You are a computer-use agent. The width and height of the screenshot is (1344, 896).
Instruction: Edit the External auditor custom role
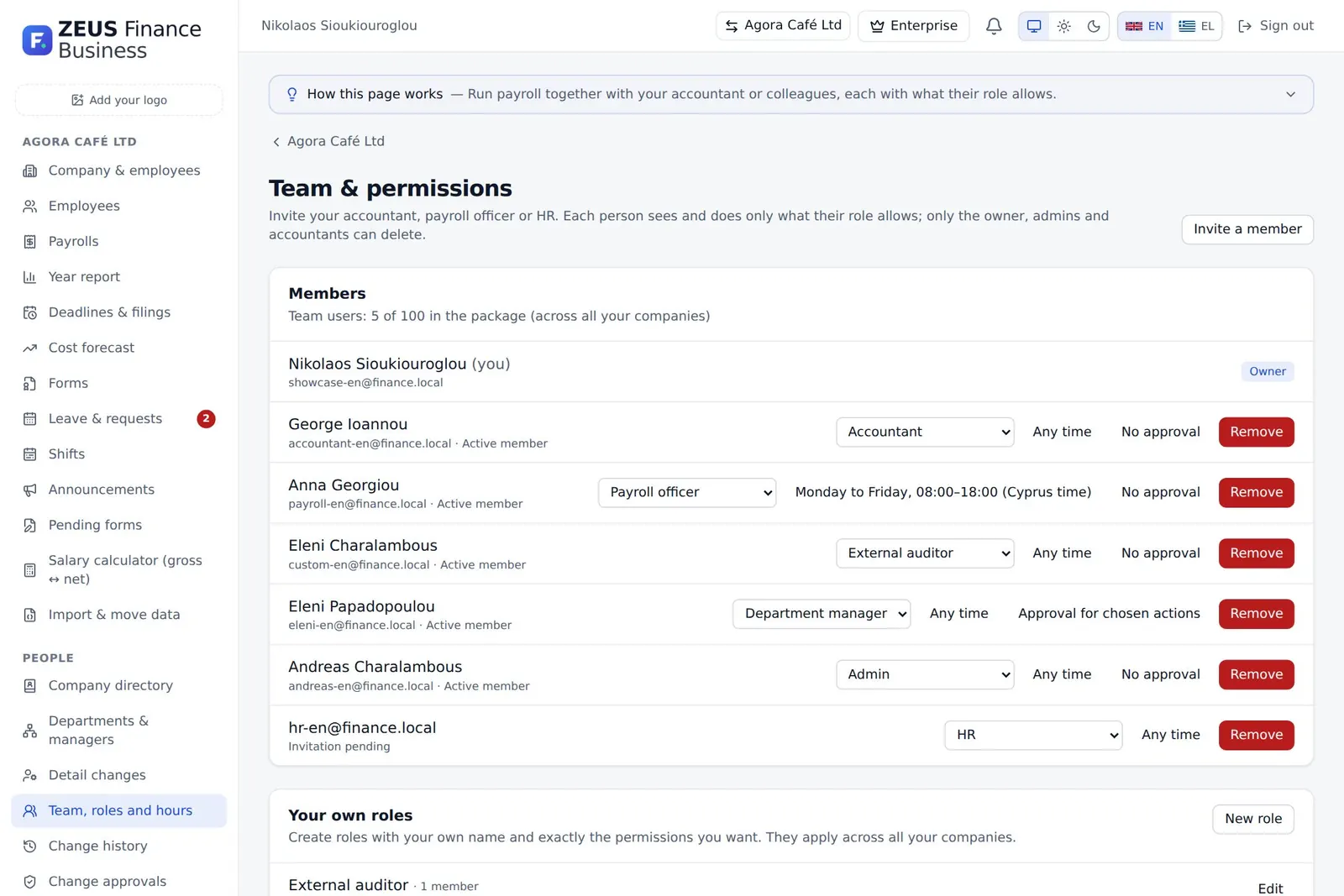[1270, 888]
